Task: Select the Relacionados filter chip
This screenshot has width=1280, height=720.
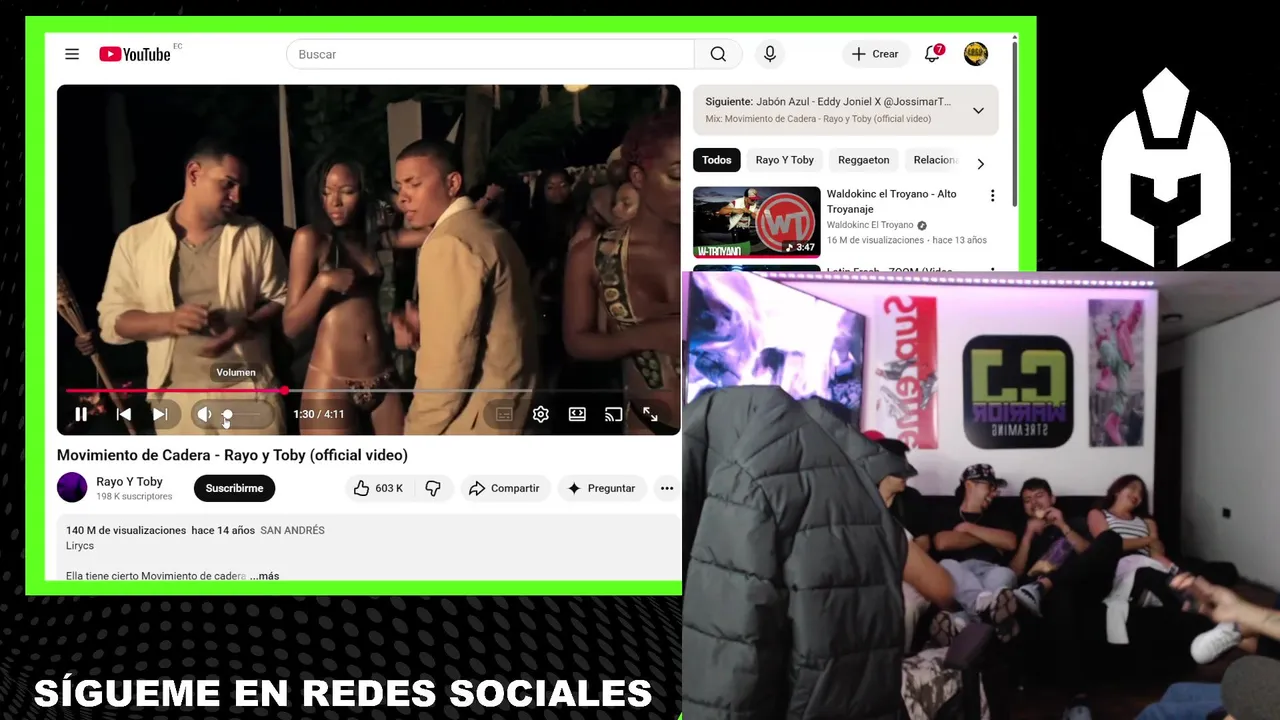Action: [x=935, y=160]
